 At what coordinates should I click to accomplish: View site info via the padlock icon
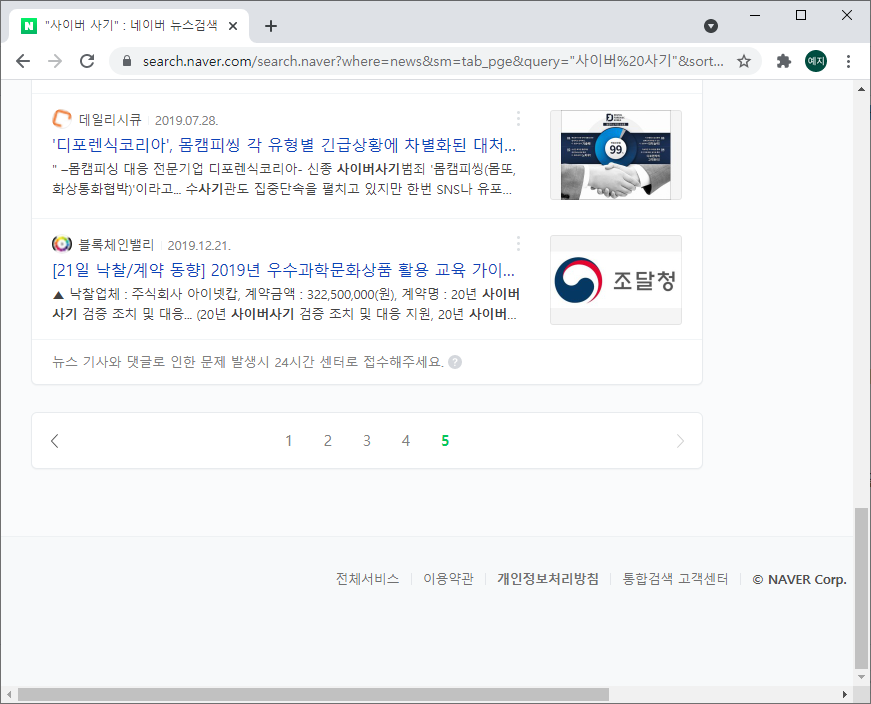click(x=127, y=61)
